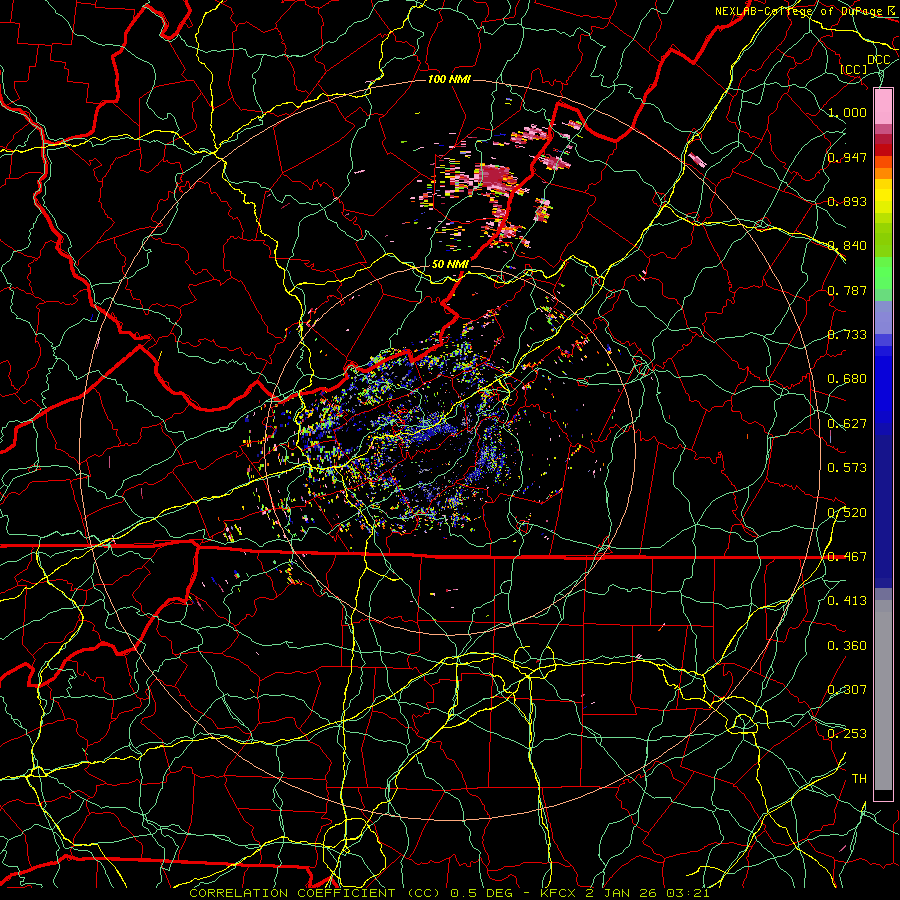Pick the bright green color-bar segment
Screen dimensions: 900x900
883,273
